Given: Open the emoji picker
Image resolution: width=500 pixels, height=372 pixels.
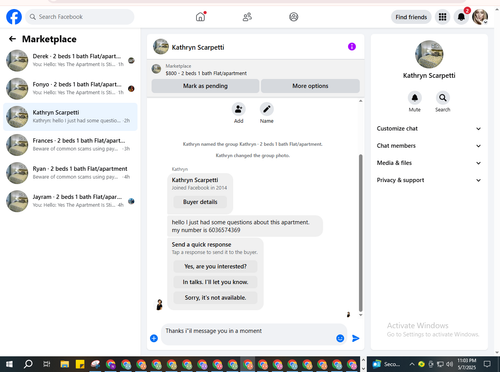Looking at the screenshot, I should click(x=340, y=338).
